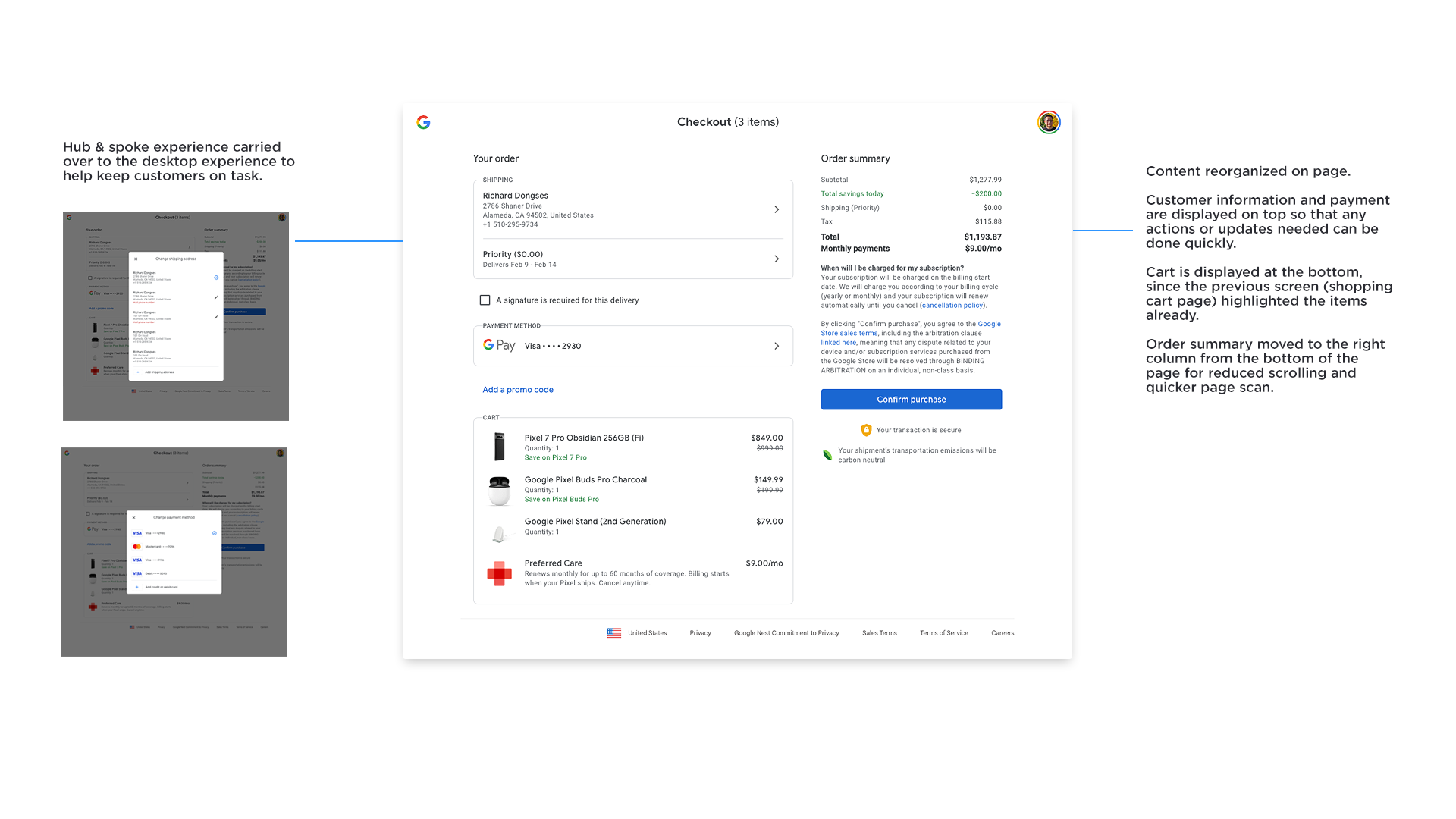This screenshot has width=1456, height=819.
Task: Click the carbon neutral leaf icon
Action: [x=827, y=455]
